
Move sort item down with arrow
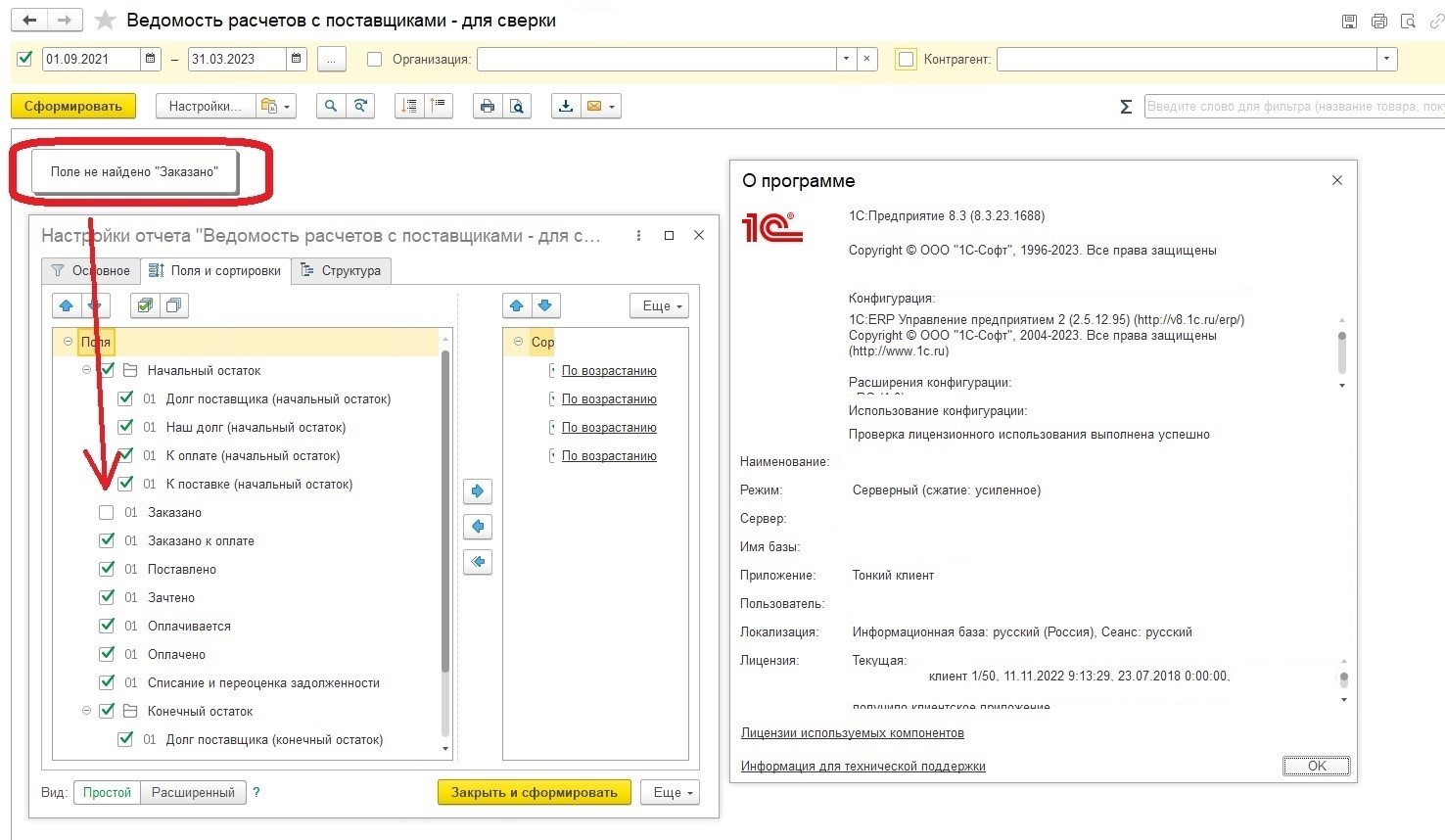[x=545, y=305]
